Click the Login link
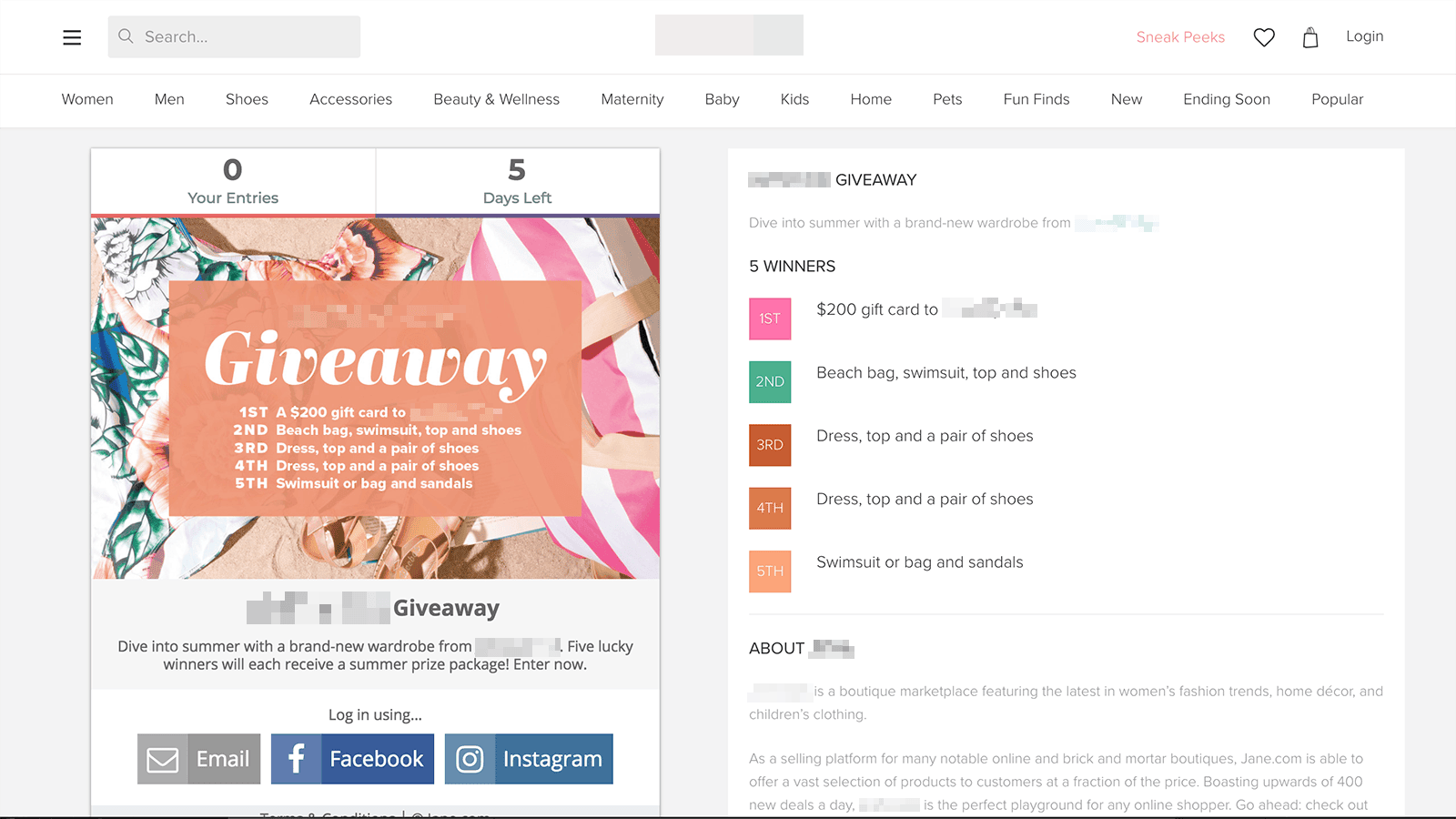The image size is (1456, 819). (x=1364, y=36)
